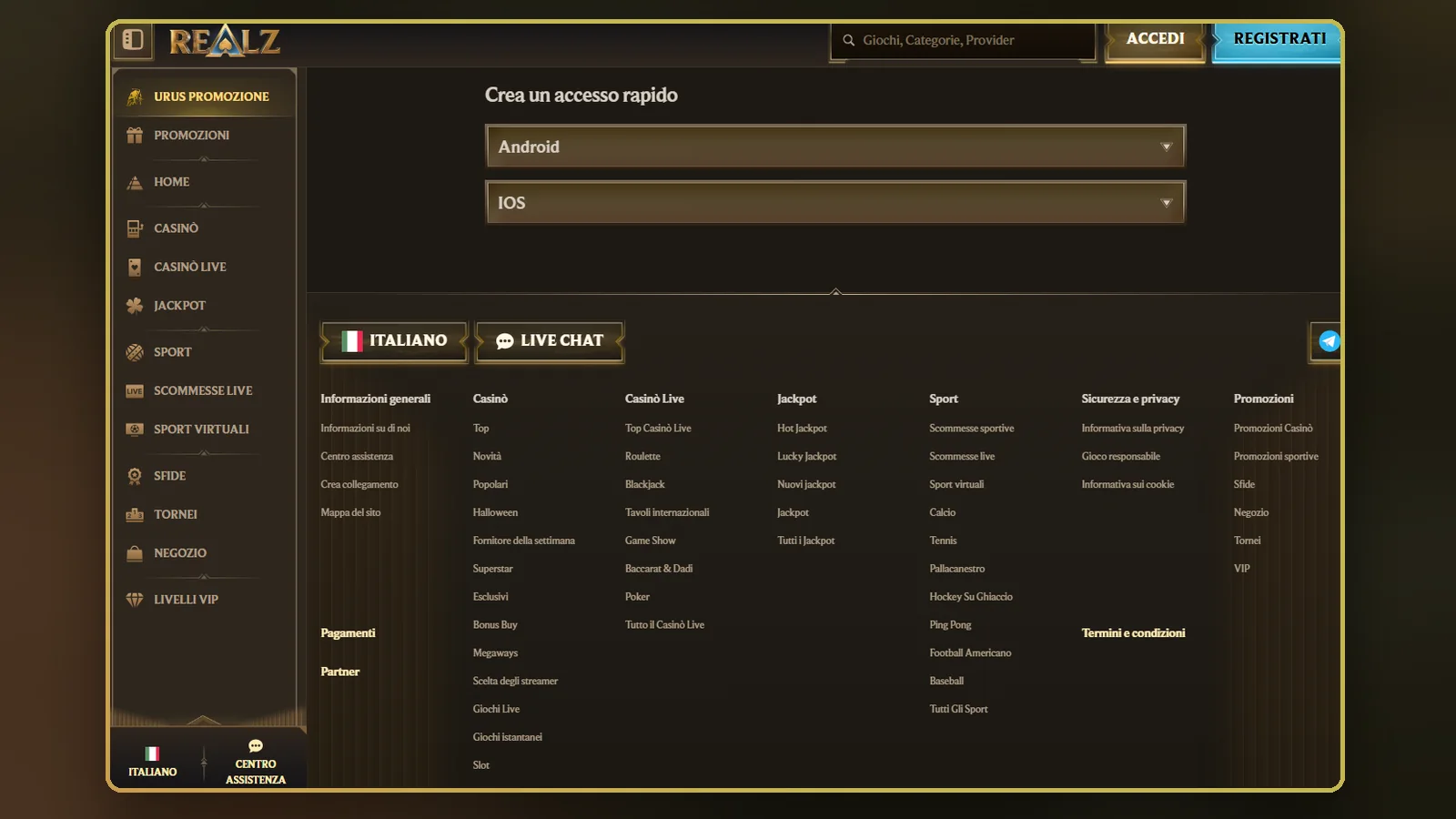The image size is (1456, 819).
Task: Start a Live Chat session
Action: point(550,341)
